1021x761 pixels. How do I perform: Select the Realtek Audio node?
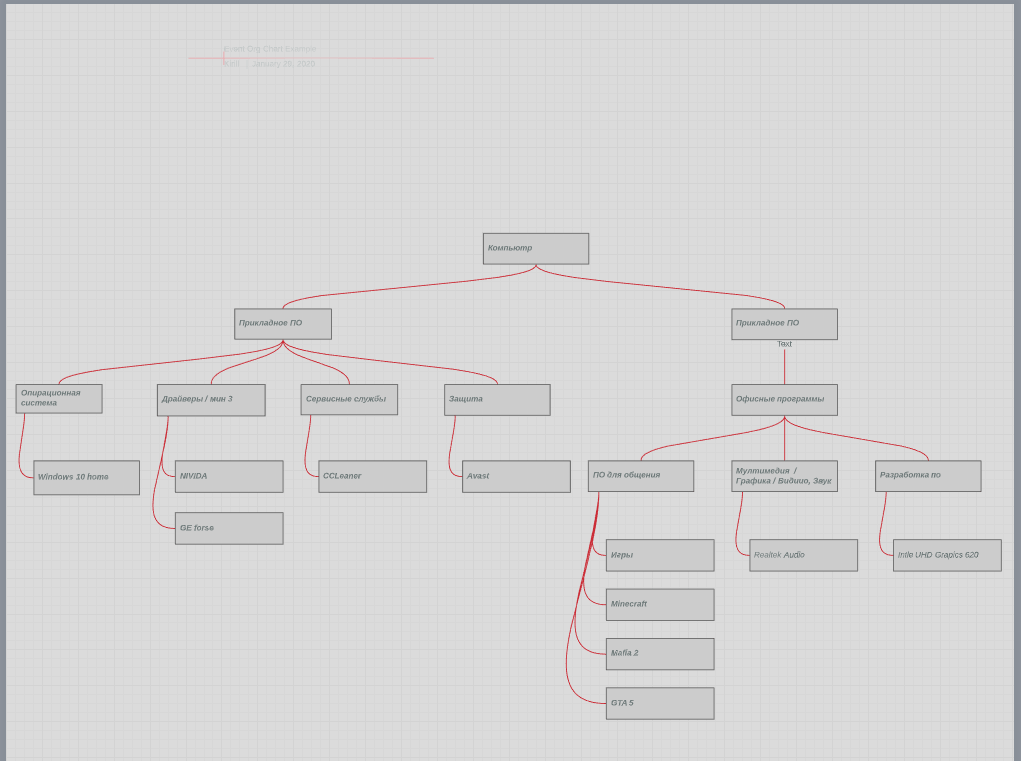pos(803,556)
